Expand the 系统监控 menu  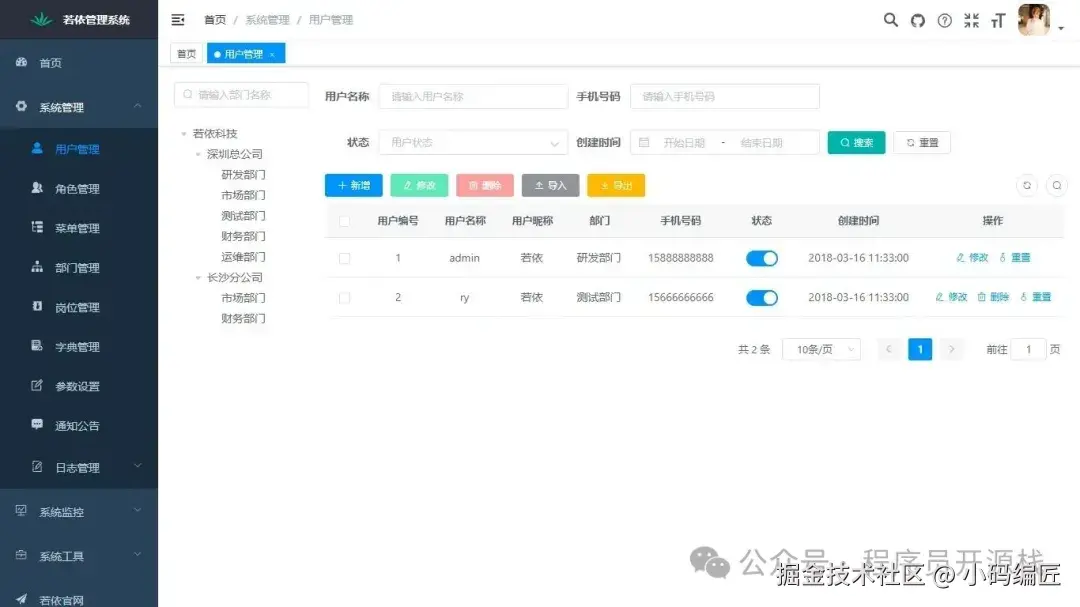click(137, 511)
